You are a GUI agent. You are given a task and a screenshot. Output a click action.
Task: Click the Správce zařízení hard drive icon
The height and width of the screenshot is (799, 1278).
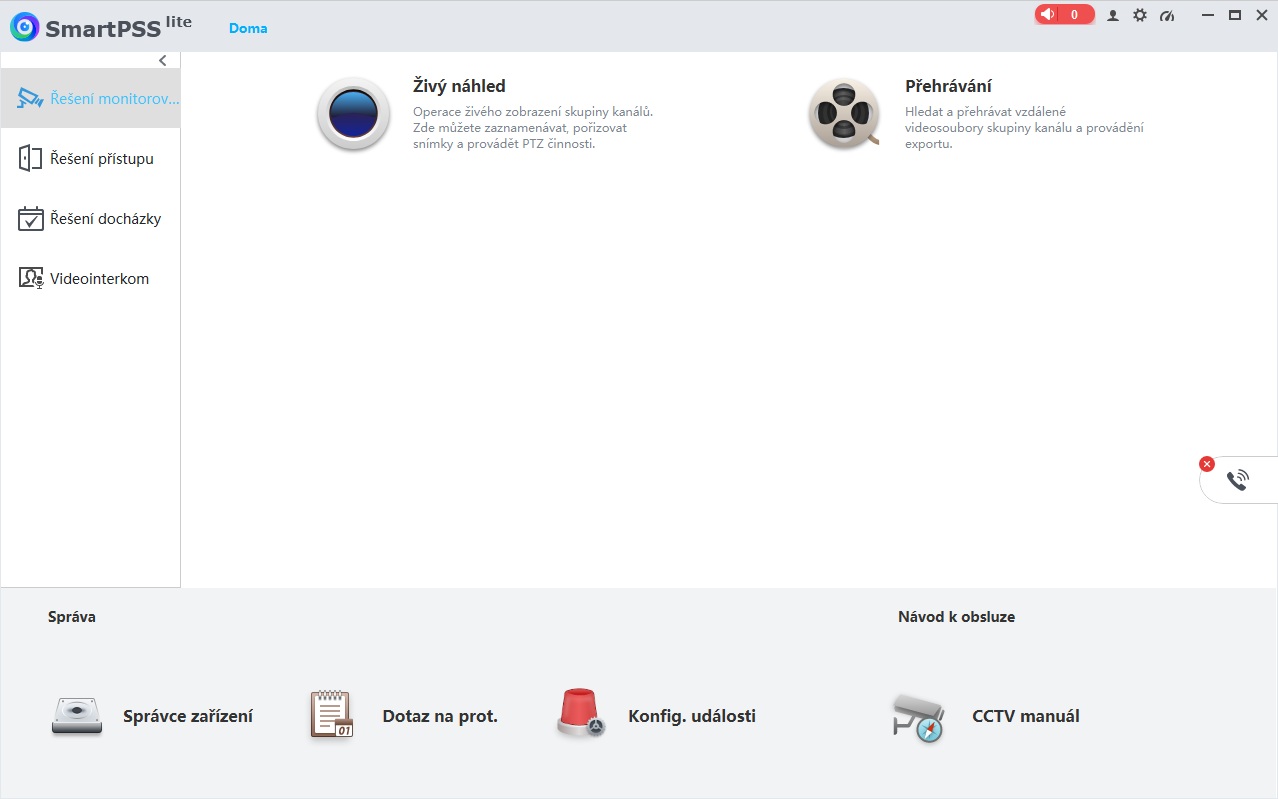tap(77, 716)
